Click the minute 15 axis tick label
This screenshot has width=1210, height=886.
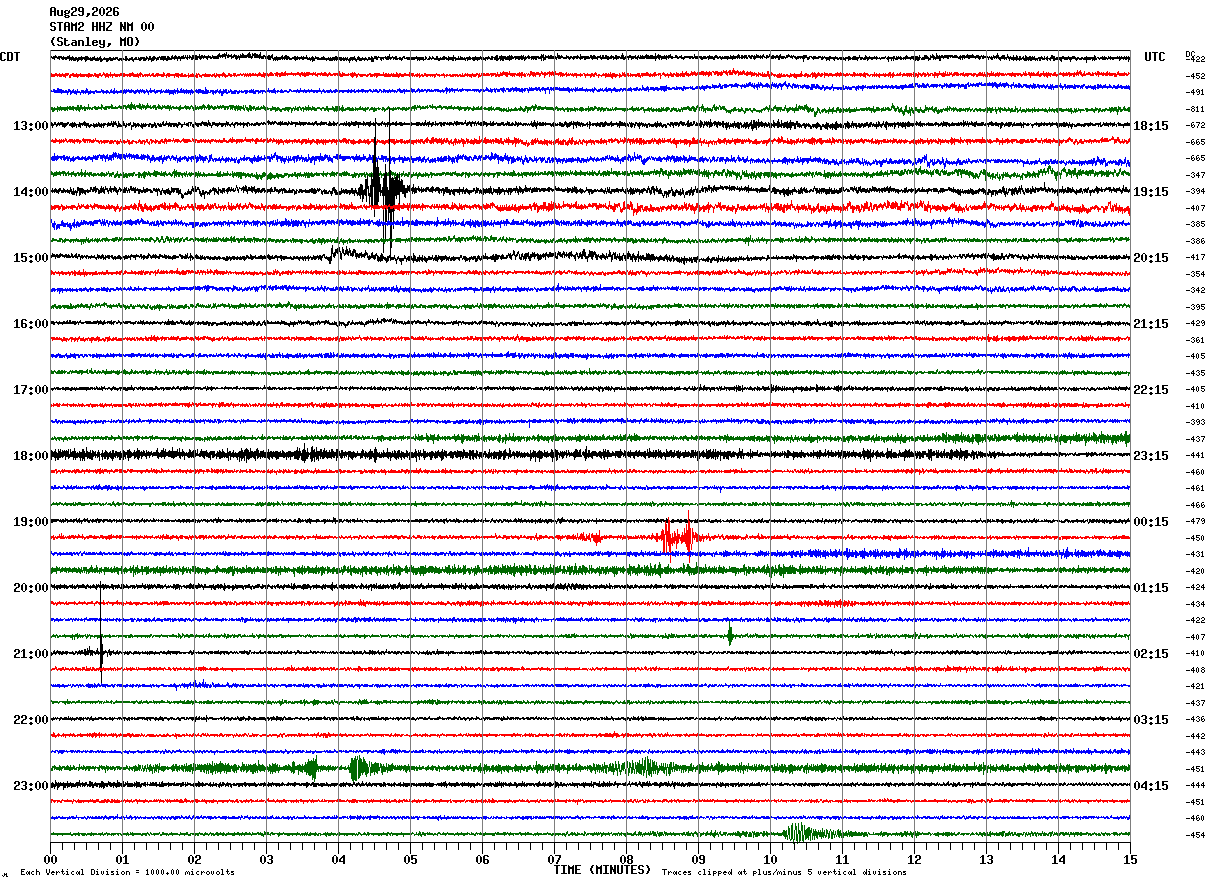coord(1130,860)
